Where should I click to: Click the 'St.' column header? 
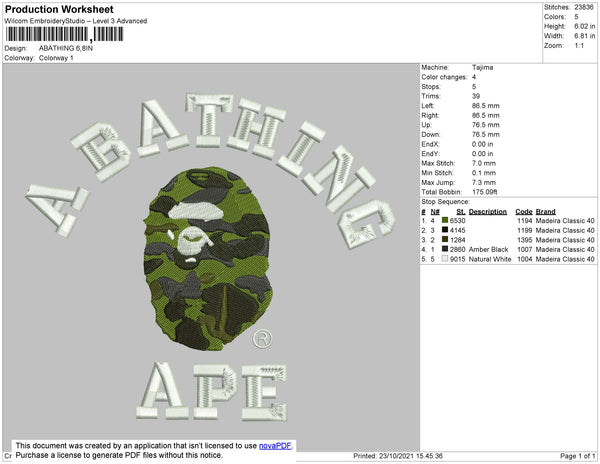[x=461, y=212]
